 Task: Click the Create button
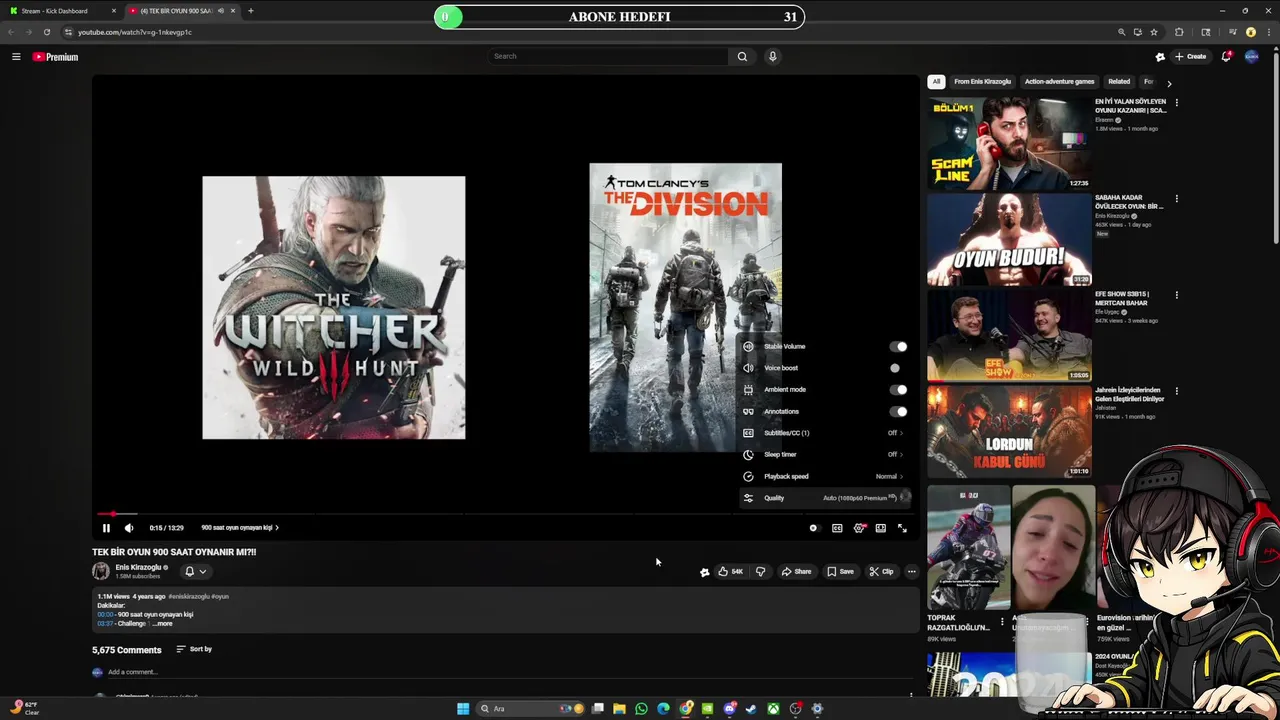pyautogui.click(x=1191, y=57)
